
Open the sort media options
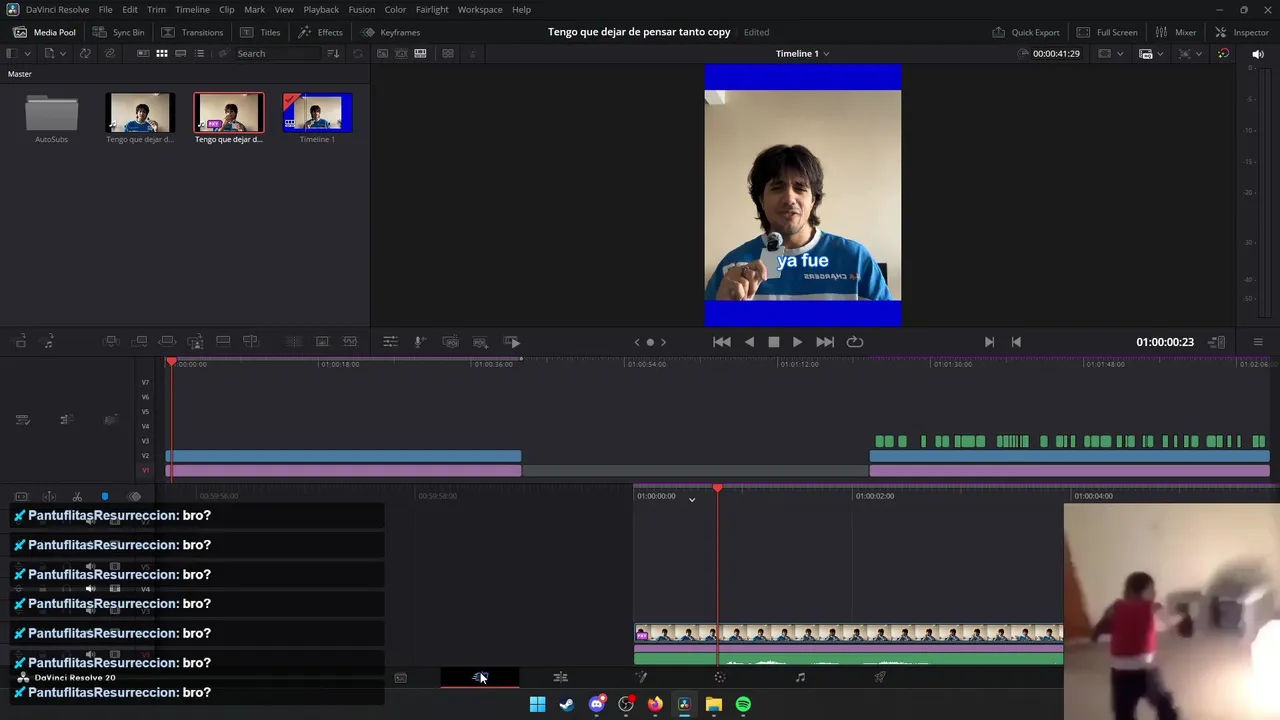[333, 53]
